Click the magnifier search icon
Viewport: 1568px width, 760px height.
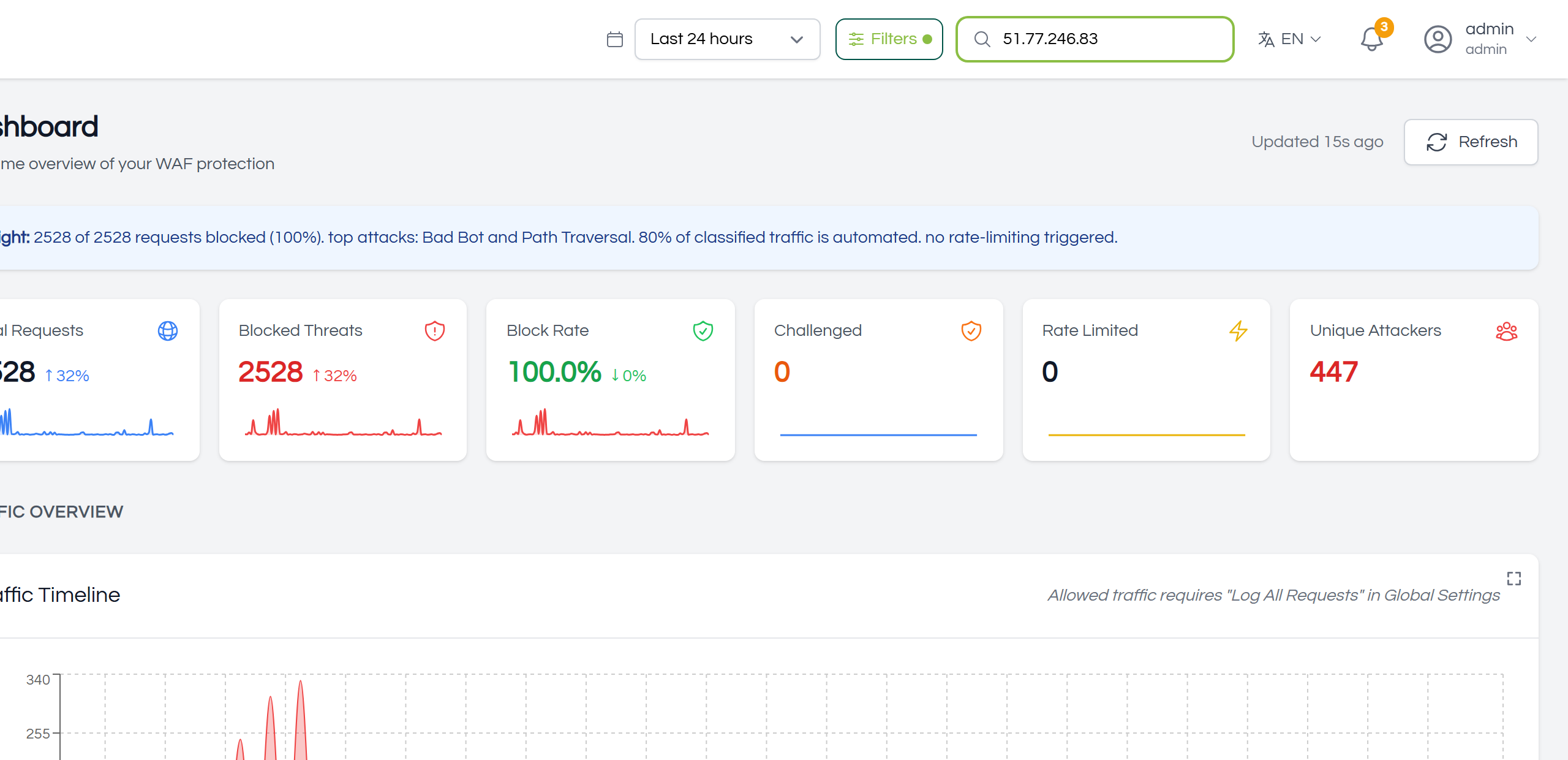pos(982,39)
